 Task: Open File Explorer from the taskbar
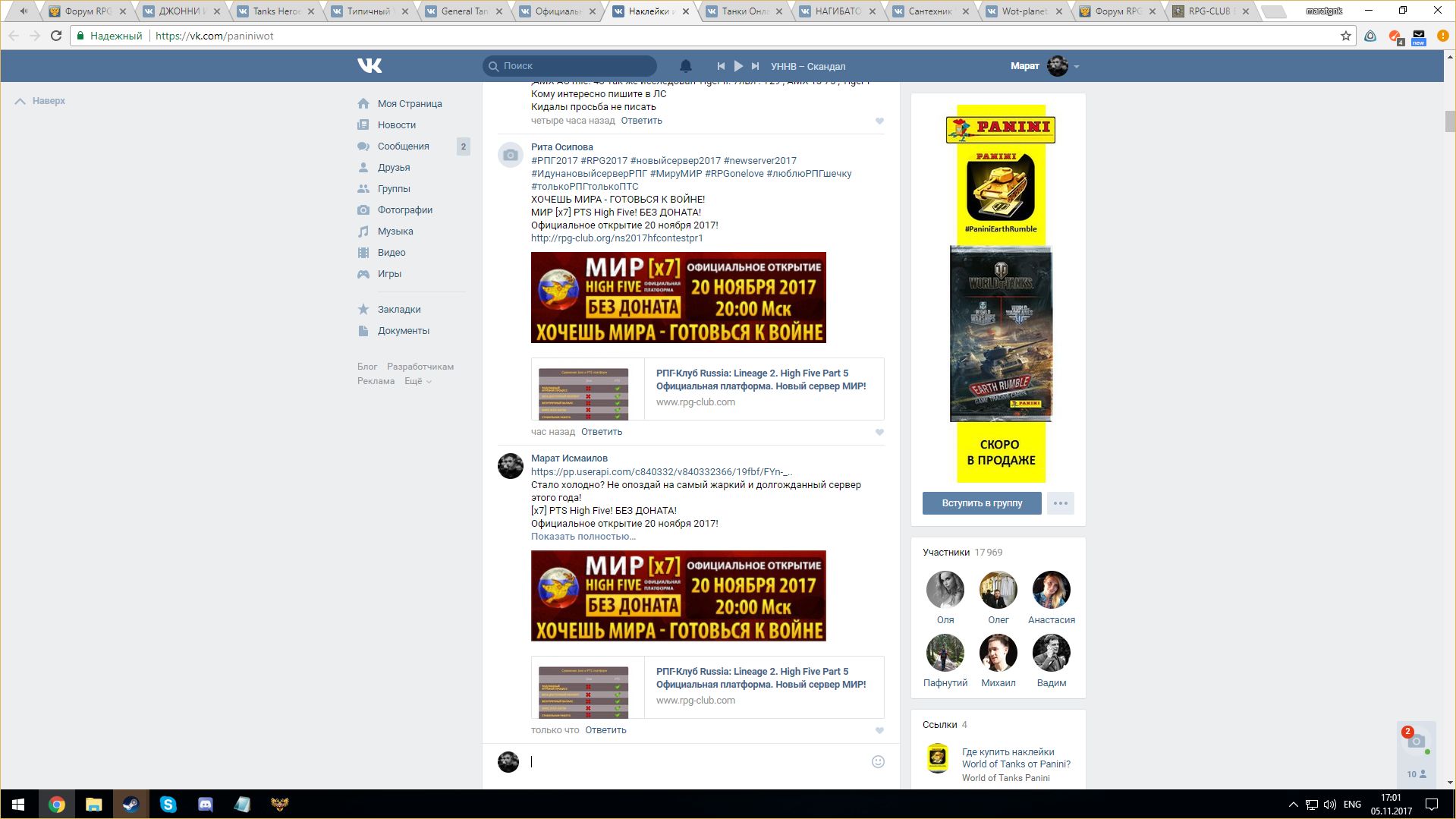tap(93, 805)
